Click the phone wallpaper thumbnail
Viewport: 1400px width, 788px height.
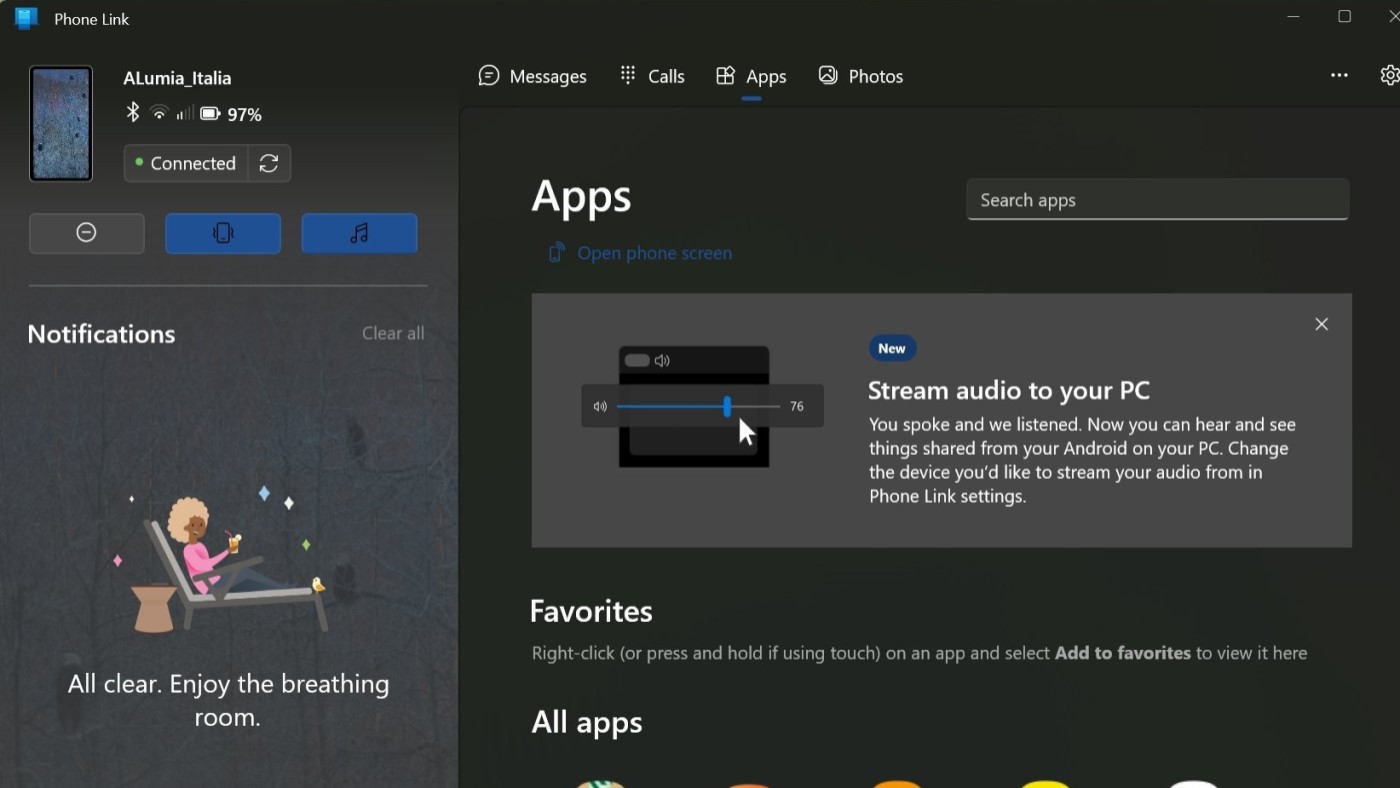click(x=61, y=124)
